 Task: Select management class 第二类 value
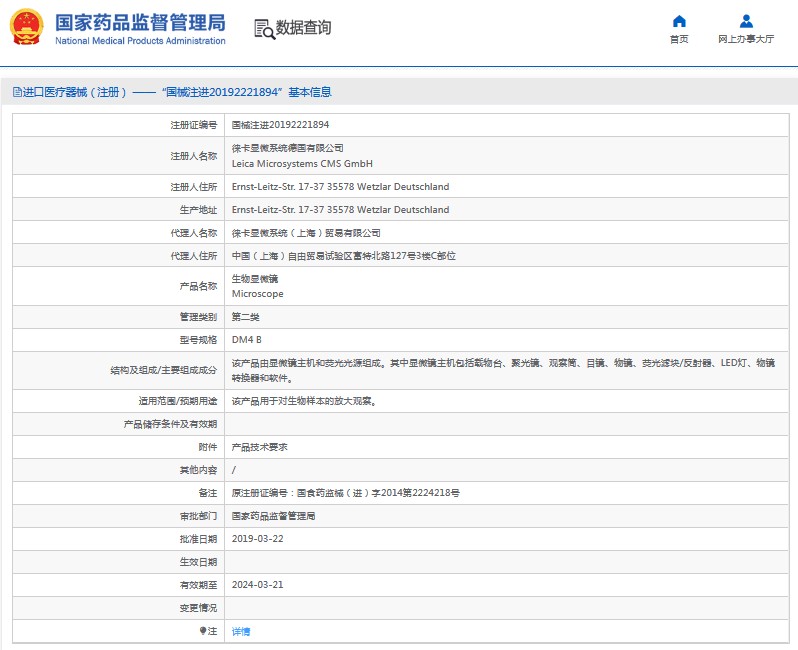[x=245, y=317]
